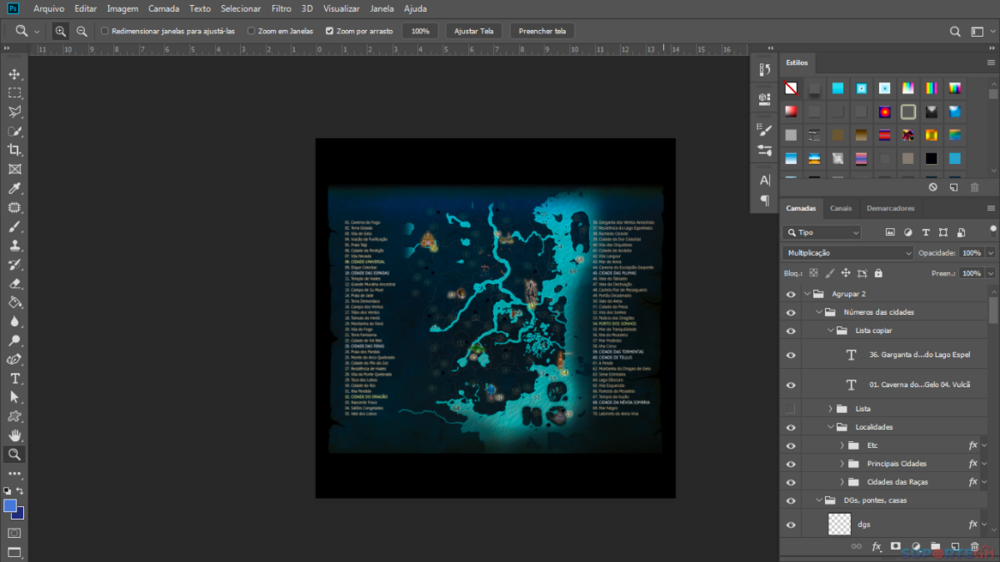Pick the Eyedropper tool

[x=15, y=189]
